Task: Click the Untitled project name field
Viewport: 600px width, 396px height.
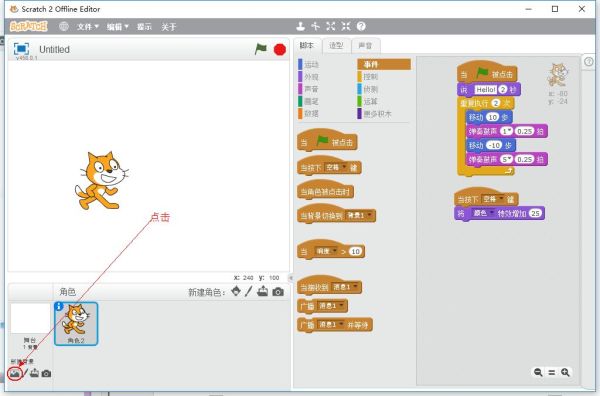Action: pos(55,49)
